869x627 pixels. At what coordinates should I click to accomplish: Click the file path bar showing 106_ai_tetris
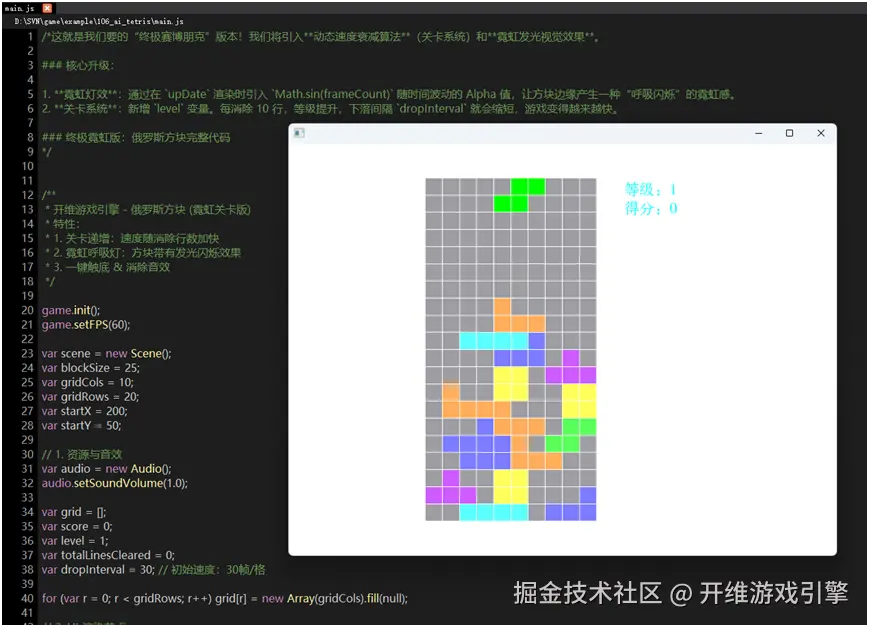tap(100, 21)
